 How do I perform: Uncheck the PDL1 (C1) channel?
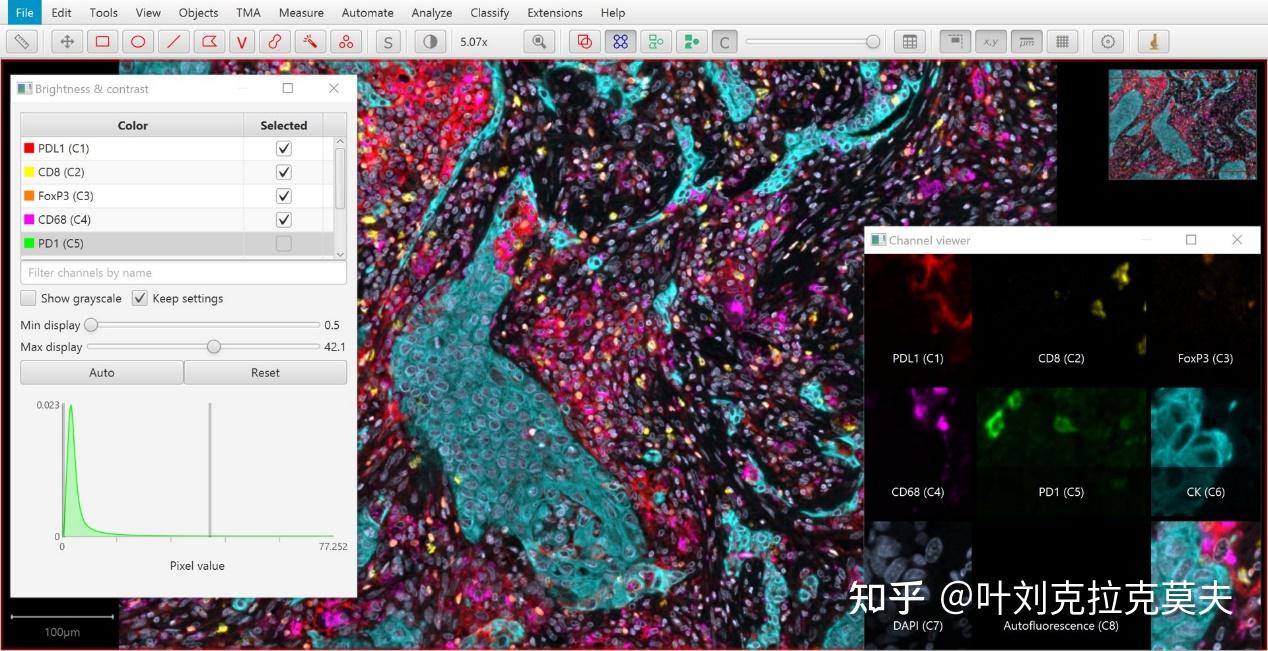283,148
